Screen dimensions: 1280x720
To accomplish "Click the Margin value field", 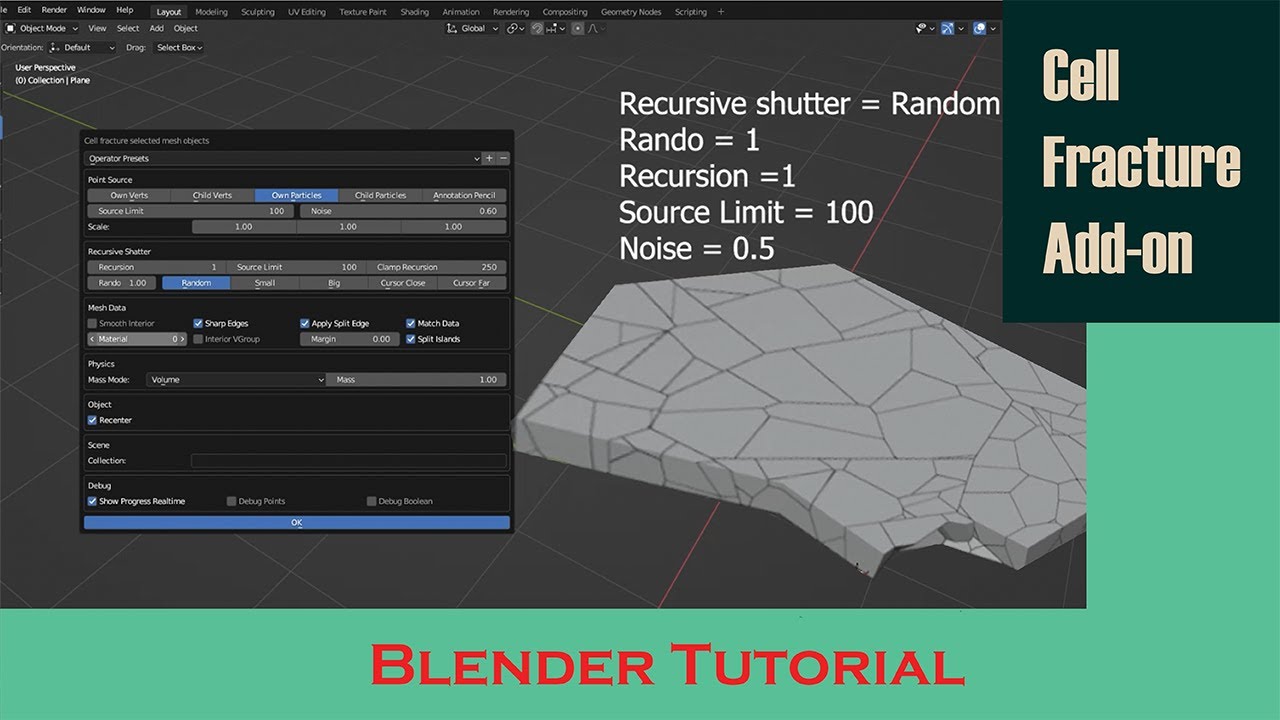I will point(350,339).
